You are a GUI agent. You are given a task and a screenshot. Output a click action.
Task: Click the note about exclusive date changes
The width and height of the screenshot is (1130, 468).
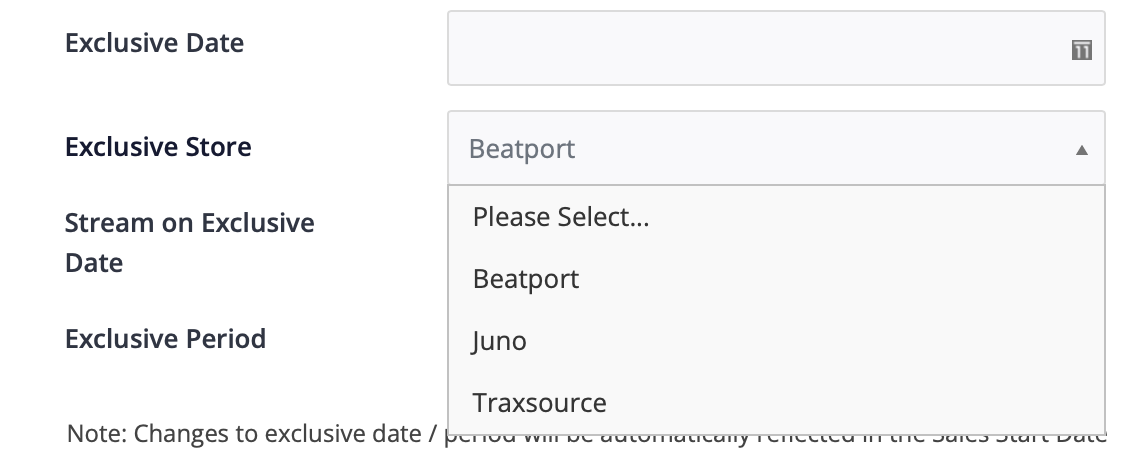(x=587, y=434)
